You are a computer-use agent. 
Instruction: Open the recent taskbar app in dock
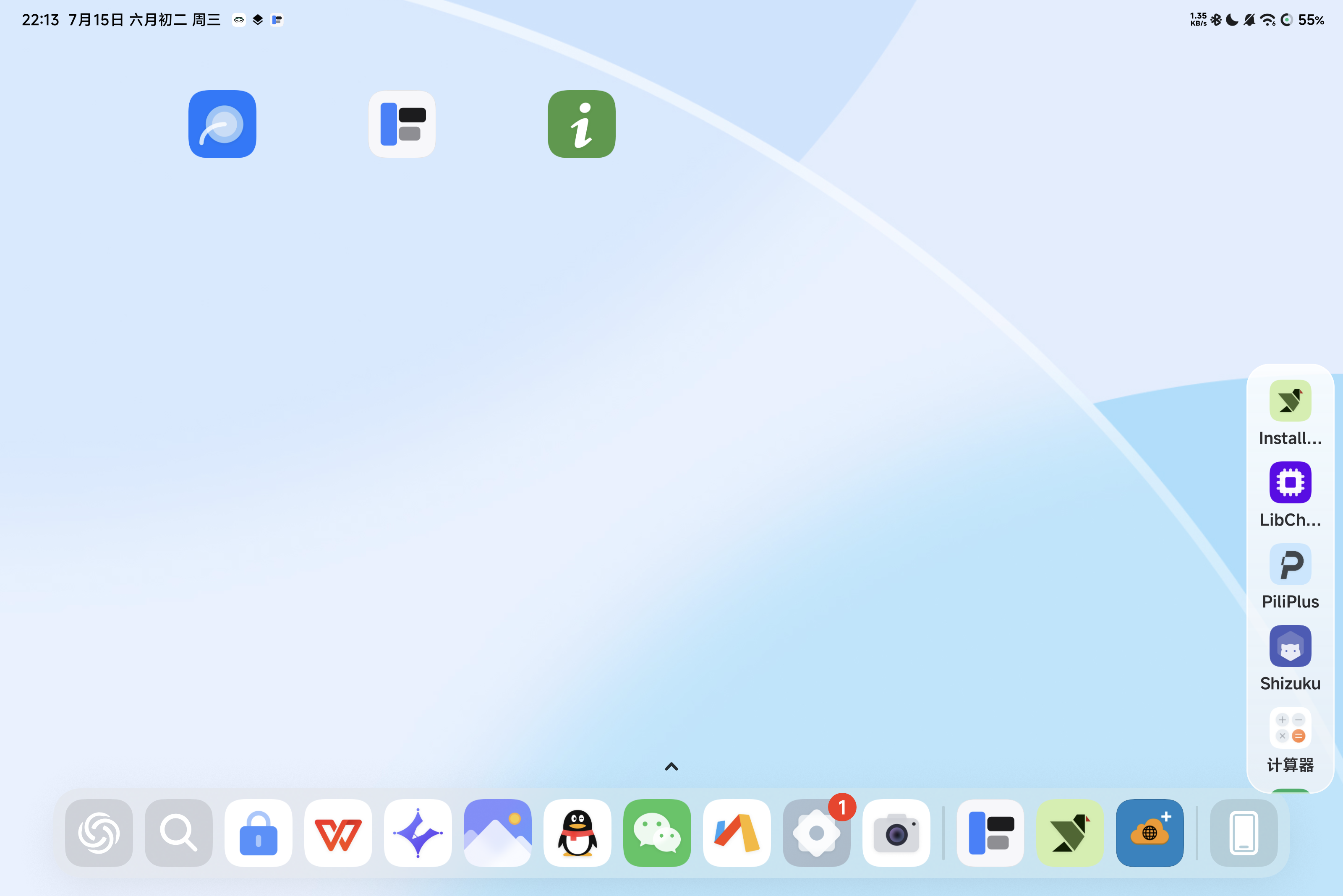point(991,833)
